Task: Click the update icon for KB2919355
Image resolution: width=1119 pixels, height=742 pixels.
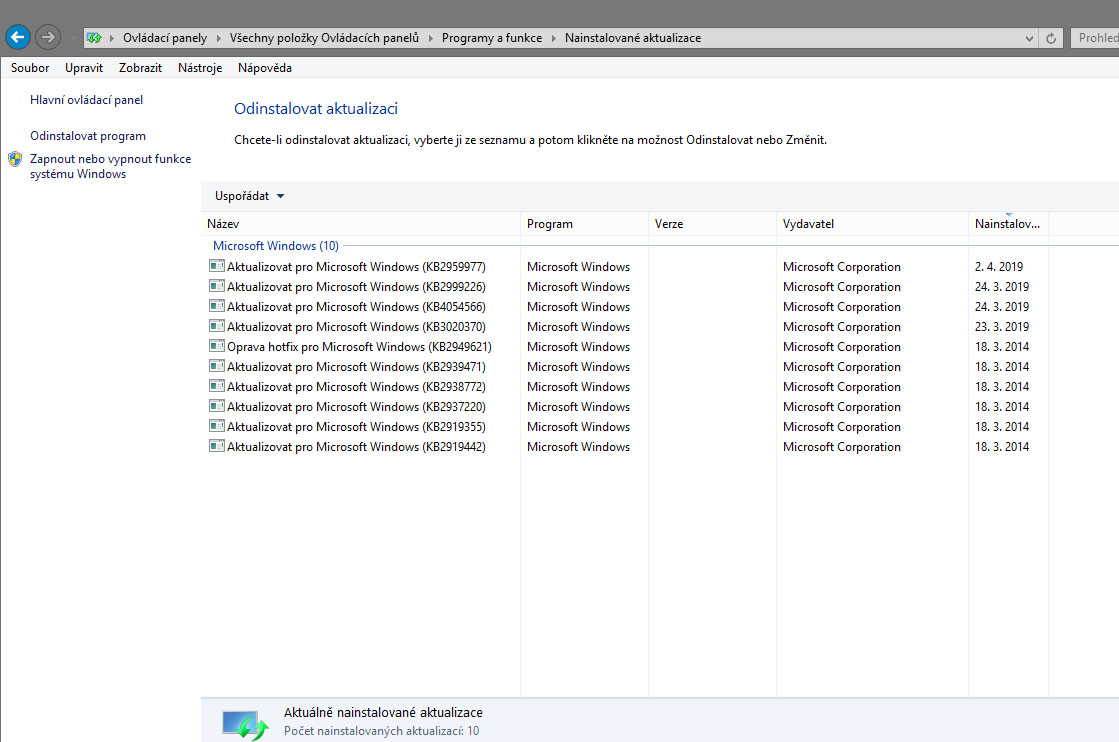Action: click(217, 426)
